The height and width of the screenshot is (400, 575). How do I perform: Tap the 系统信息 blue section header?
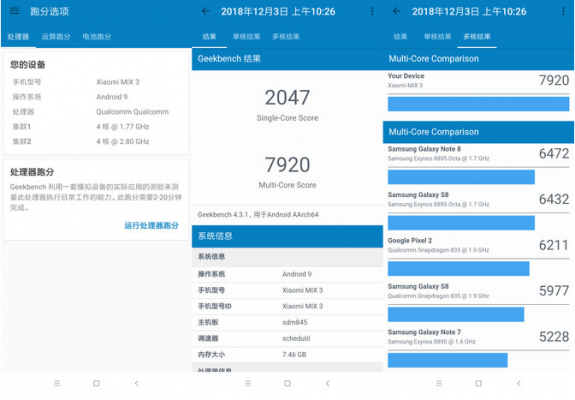pos(287,236)
